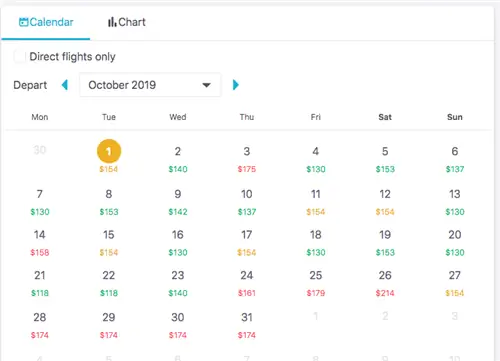Select October 31 with $174 fare
This screenshot has height=361, width=500.
[x=247, y=325]
